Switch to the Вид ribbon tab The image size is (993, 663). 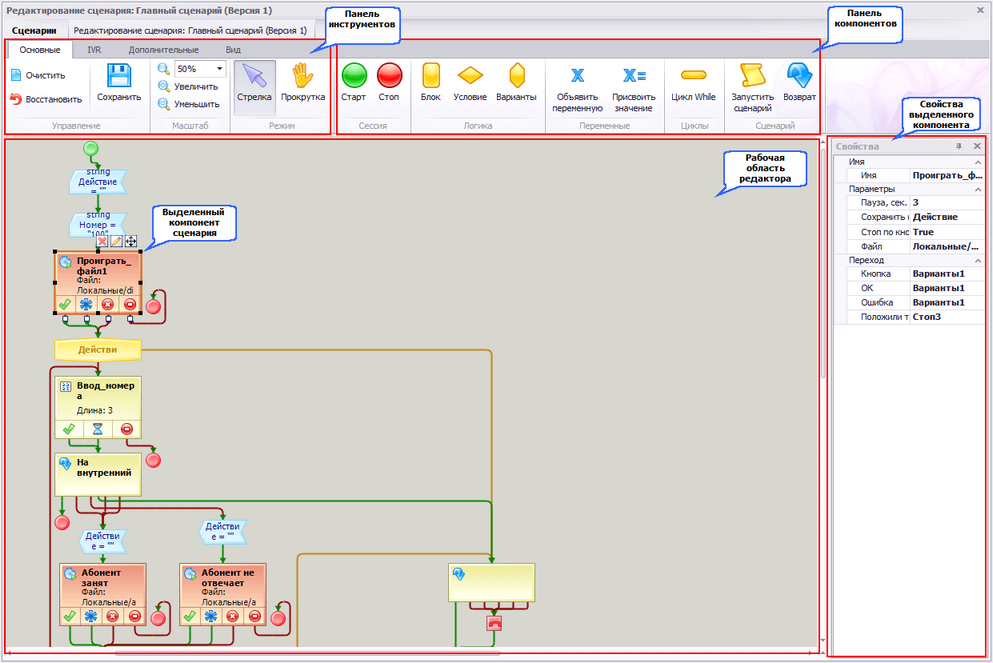coord(233,49)
